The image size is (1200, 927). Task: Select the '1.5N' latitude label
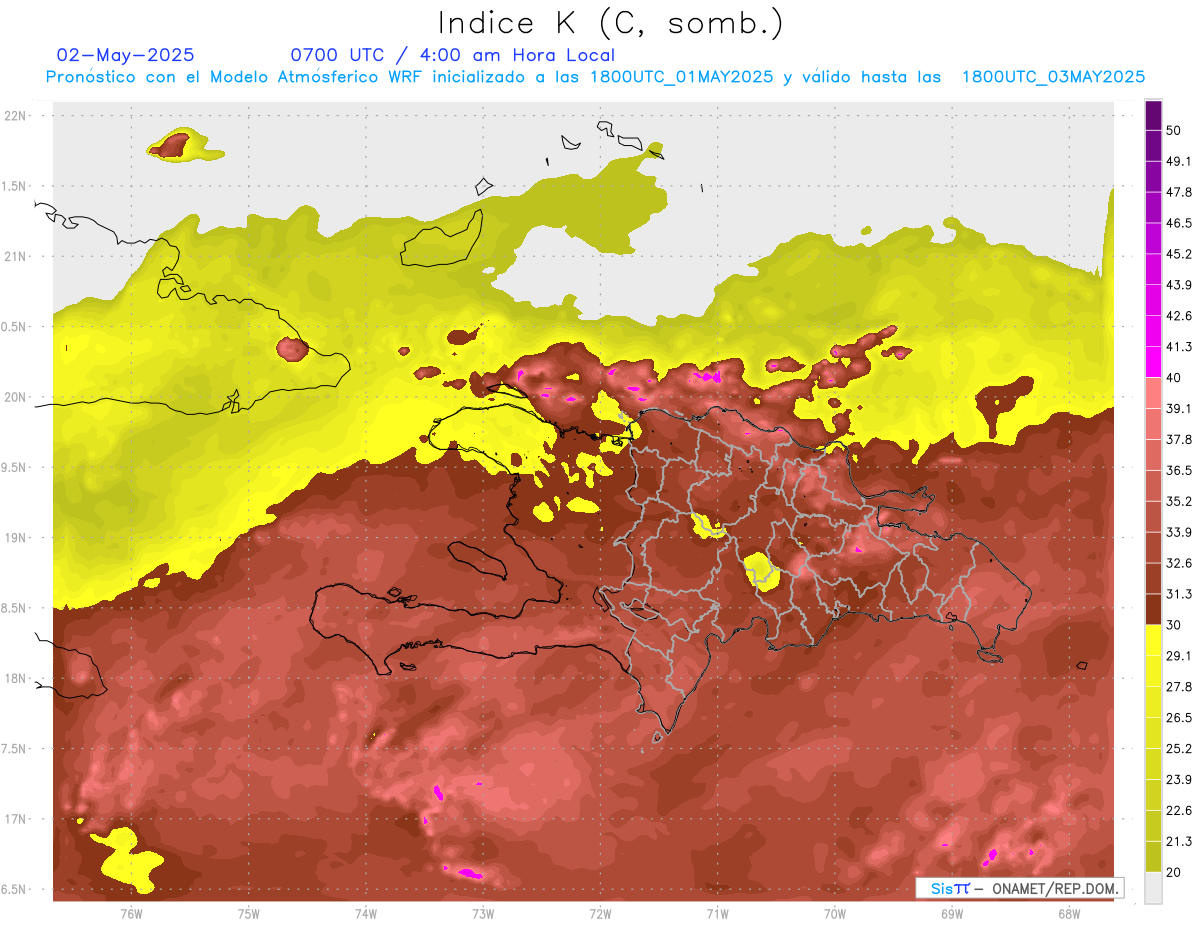click(15, 187)
